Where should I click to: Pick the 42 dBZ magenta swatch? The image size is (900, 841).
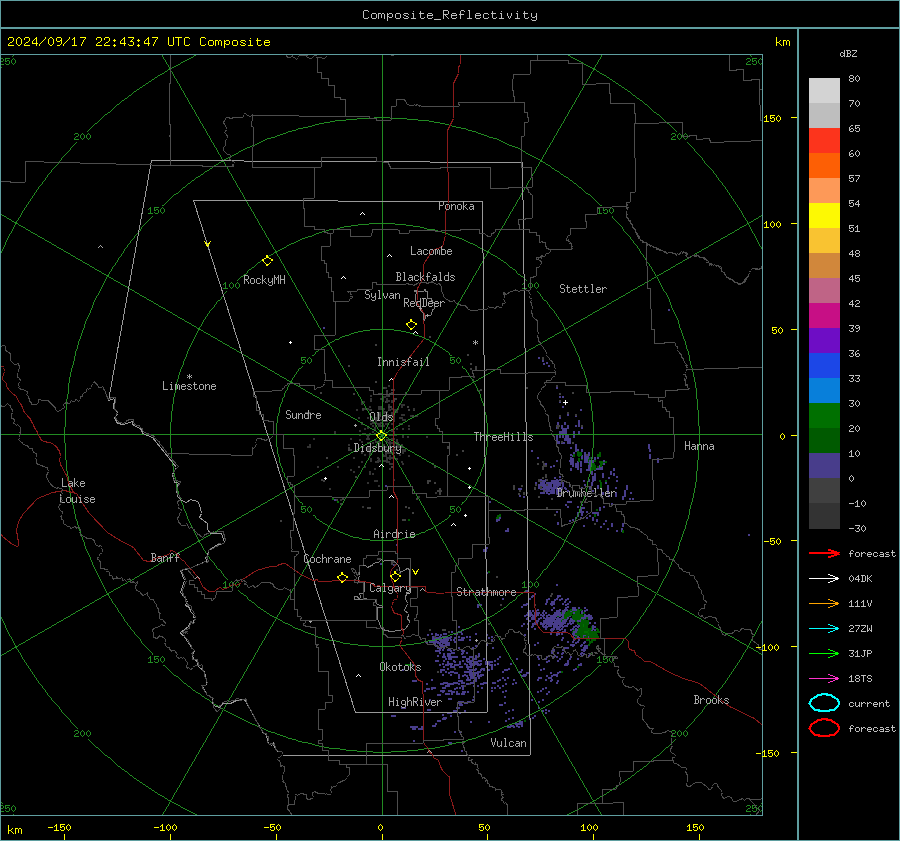824,315
